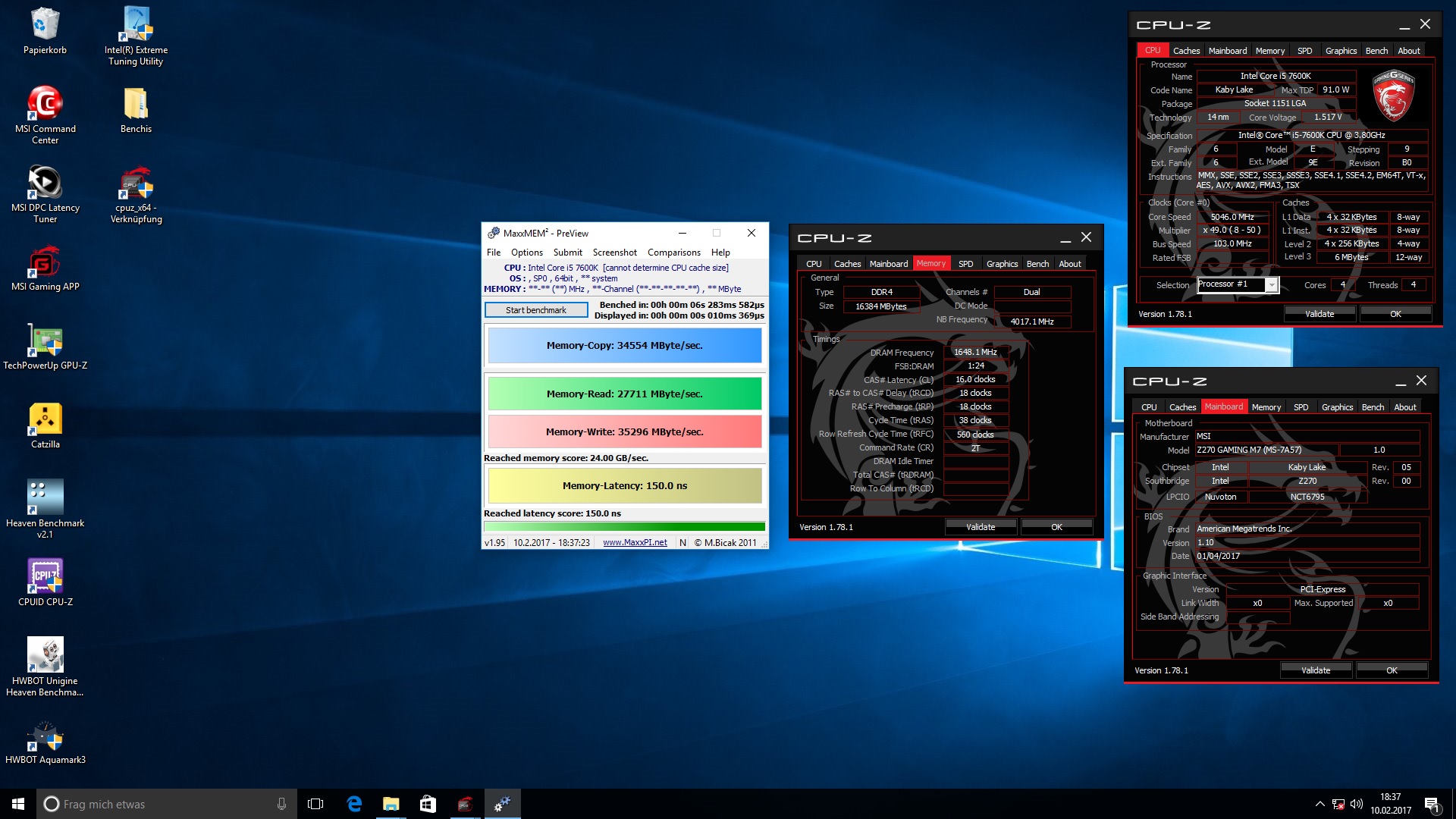Click DRAM Frequency value 1648.1 MHz

click(x=975, y=352)
